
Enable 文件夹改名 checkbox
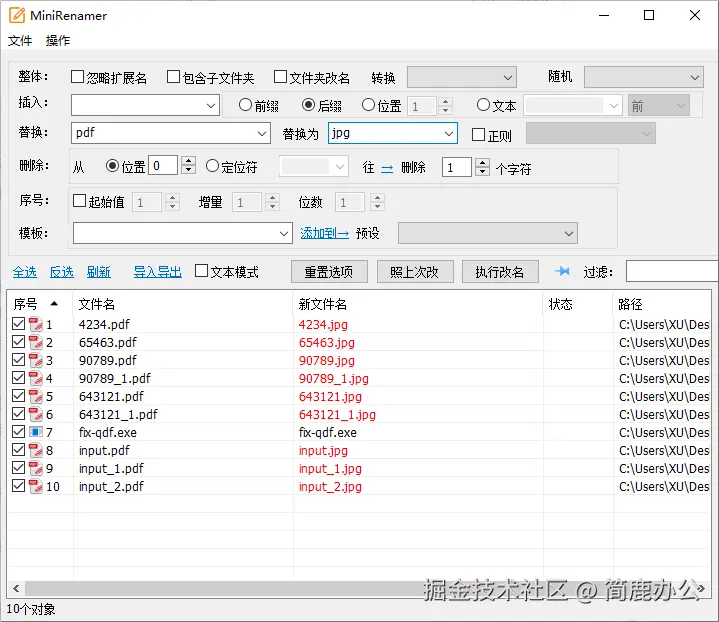[x=280, y=77]
